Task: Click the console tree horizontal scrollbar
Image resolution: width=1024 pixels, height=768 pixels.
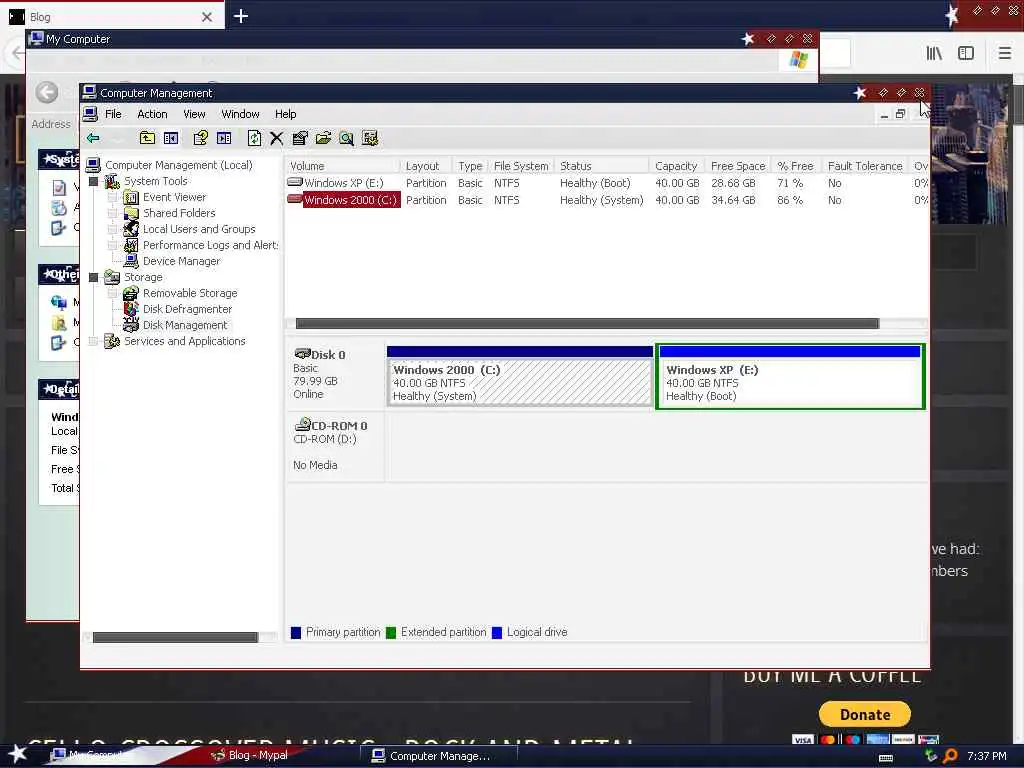Action: [x=175, y=637]
